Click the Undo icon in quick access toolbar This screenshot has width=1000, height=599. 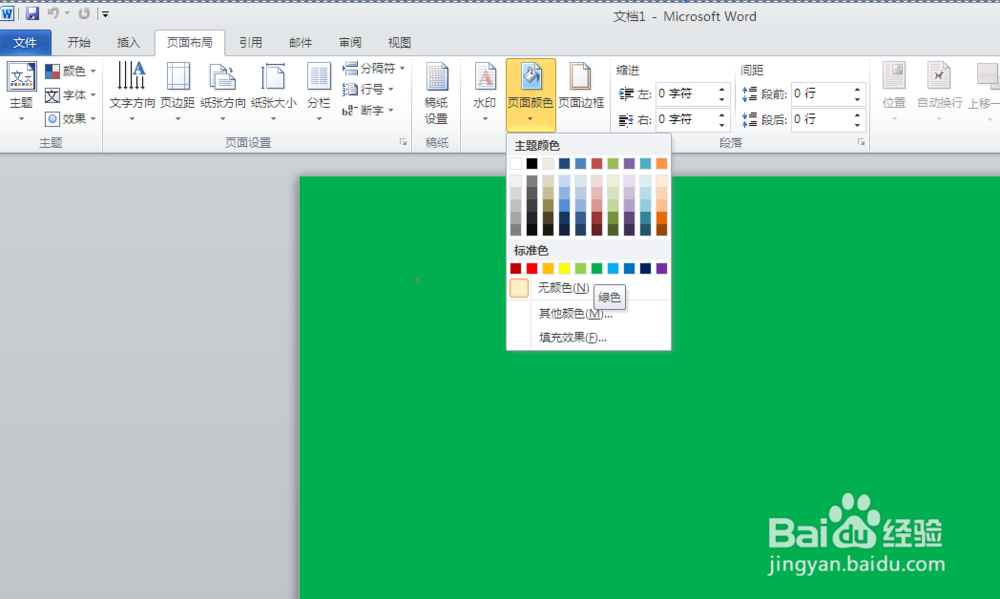point(53,13)
